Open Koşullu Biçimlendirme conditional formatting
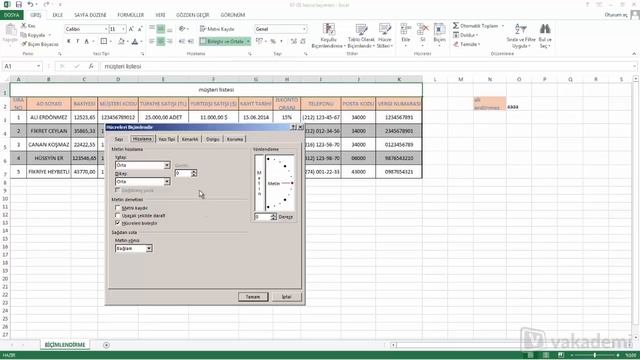 (x=329, y=36)
